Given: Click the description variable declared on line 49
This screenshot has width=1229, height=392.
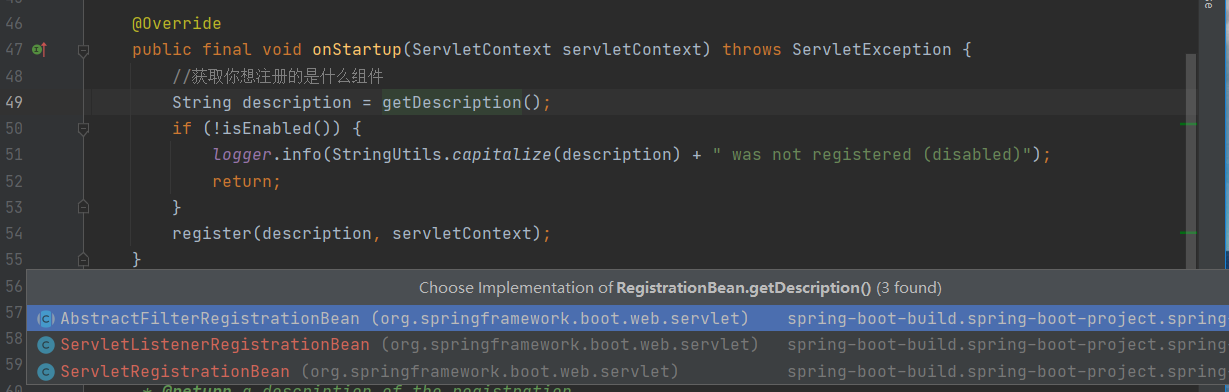Looking at the screenshot, I should pos(297,102).
